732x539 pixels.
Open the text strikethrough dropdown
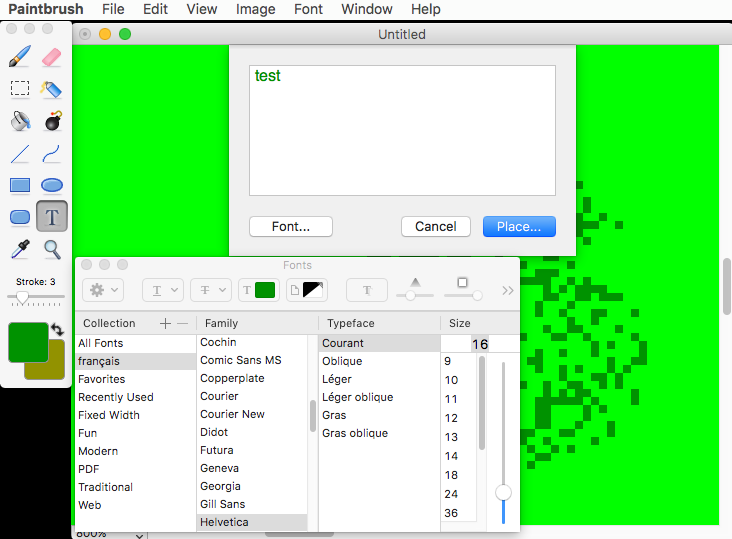coord(210,290)
